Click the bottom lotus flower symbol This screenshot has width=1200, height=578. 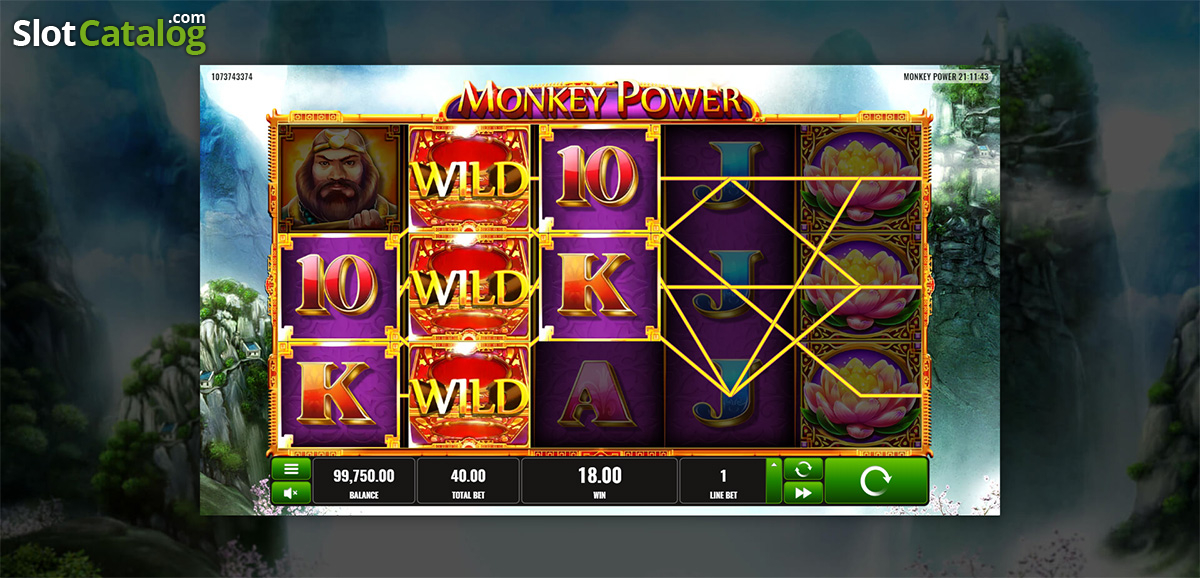pos(860,394)
